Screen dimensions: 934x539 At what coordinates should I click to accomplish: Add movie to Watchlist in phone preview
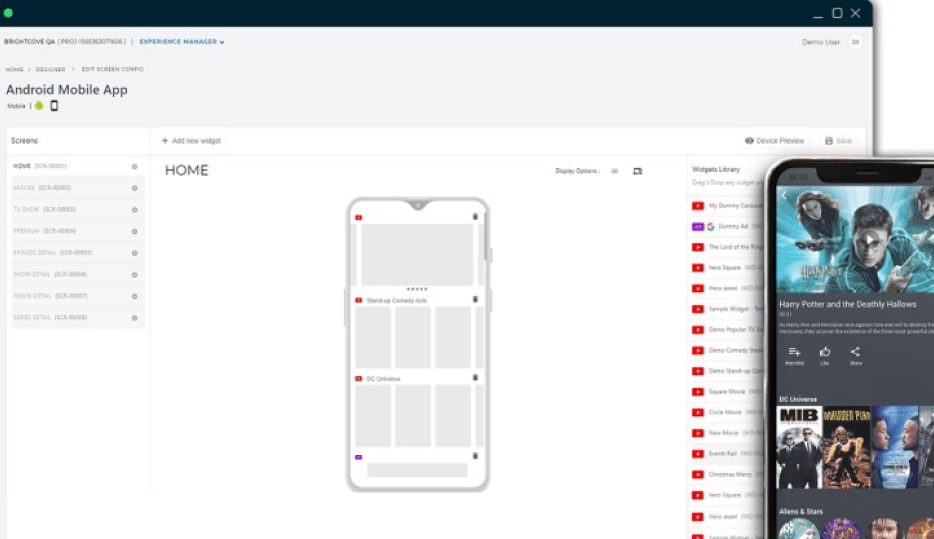click(794, 353)
